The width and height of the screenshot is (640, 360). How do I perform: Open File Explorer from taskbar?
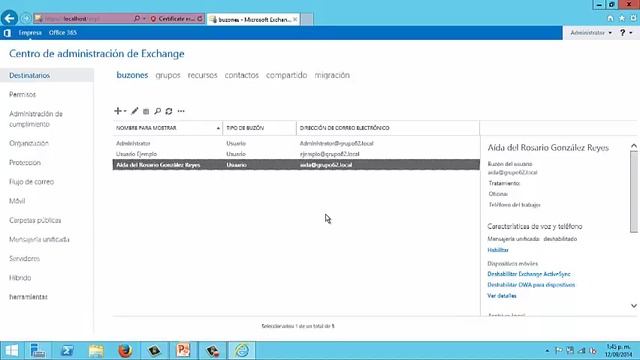pos(96,350)
